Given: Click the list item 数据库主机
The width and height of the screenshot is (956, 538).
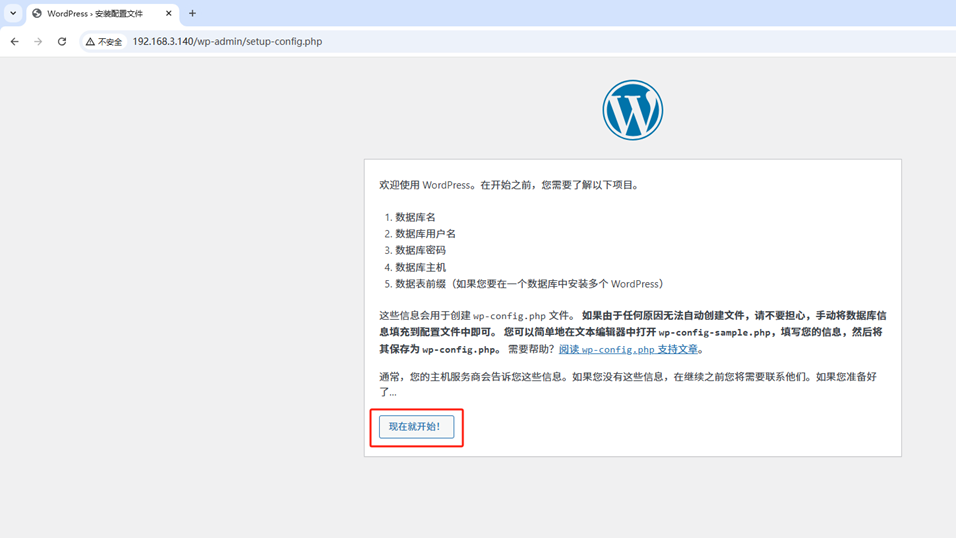Looking at the screenshot, I should tap(421, 267).
